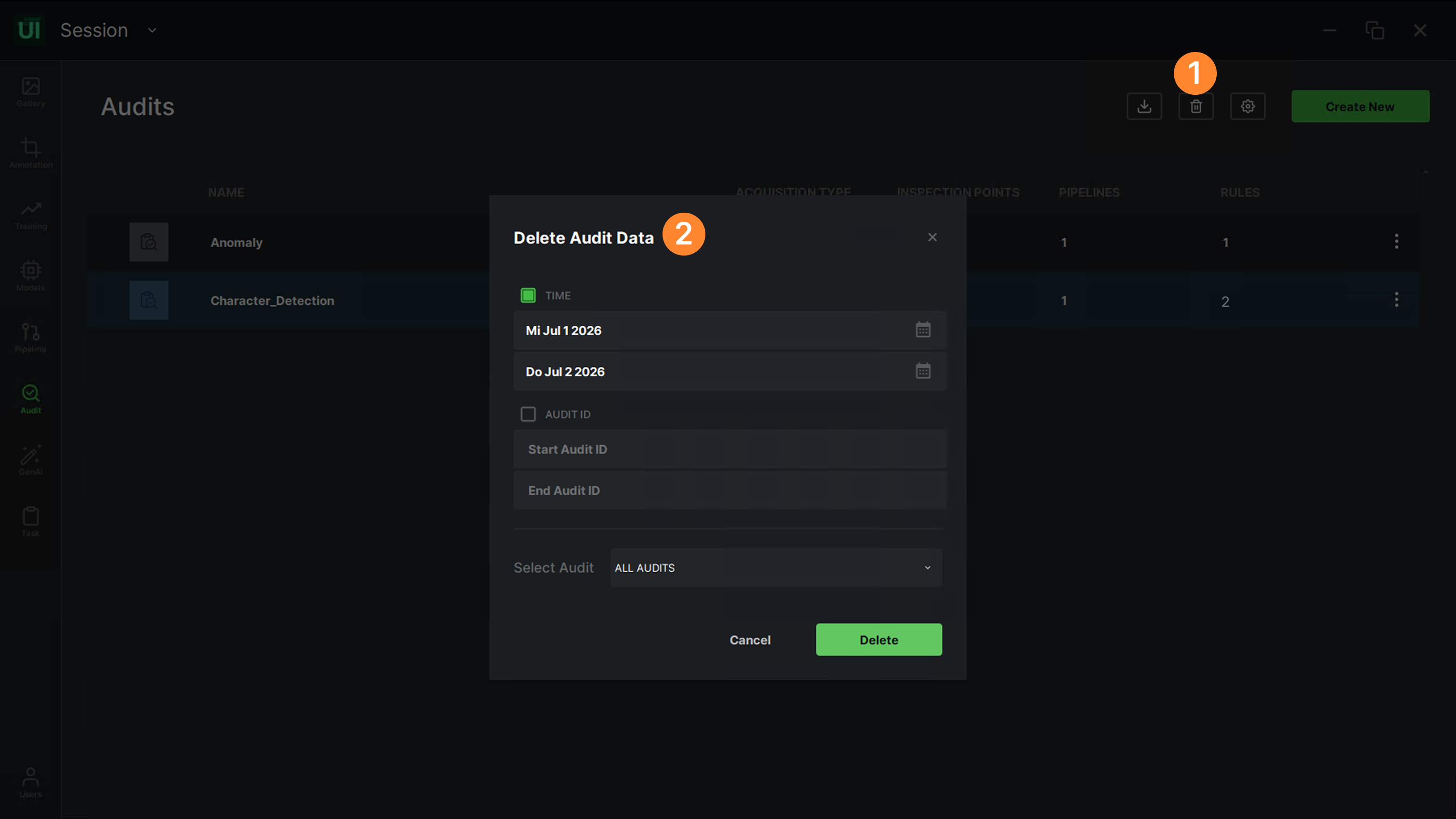The width and height of the screenshot is (1456, 819).
Task: Click the Delete Audit Data dialog title
Action: [x=583, y=238]
